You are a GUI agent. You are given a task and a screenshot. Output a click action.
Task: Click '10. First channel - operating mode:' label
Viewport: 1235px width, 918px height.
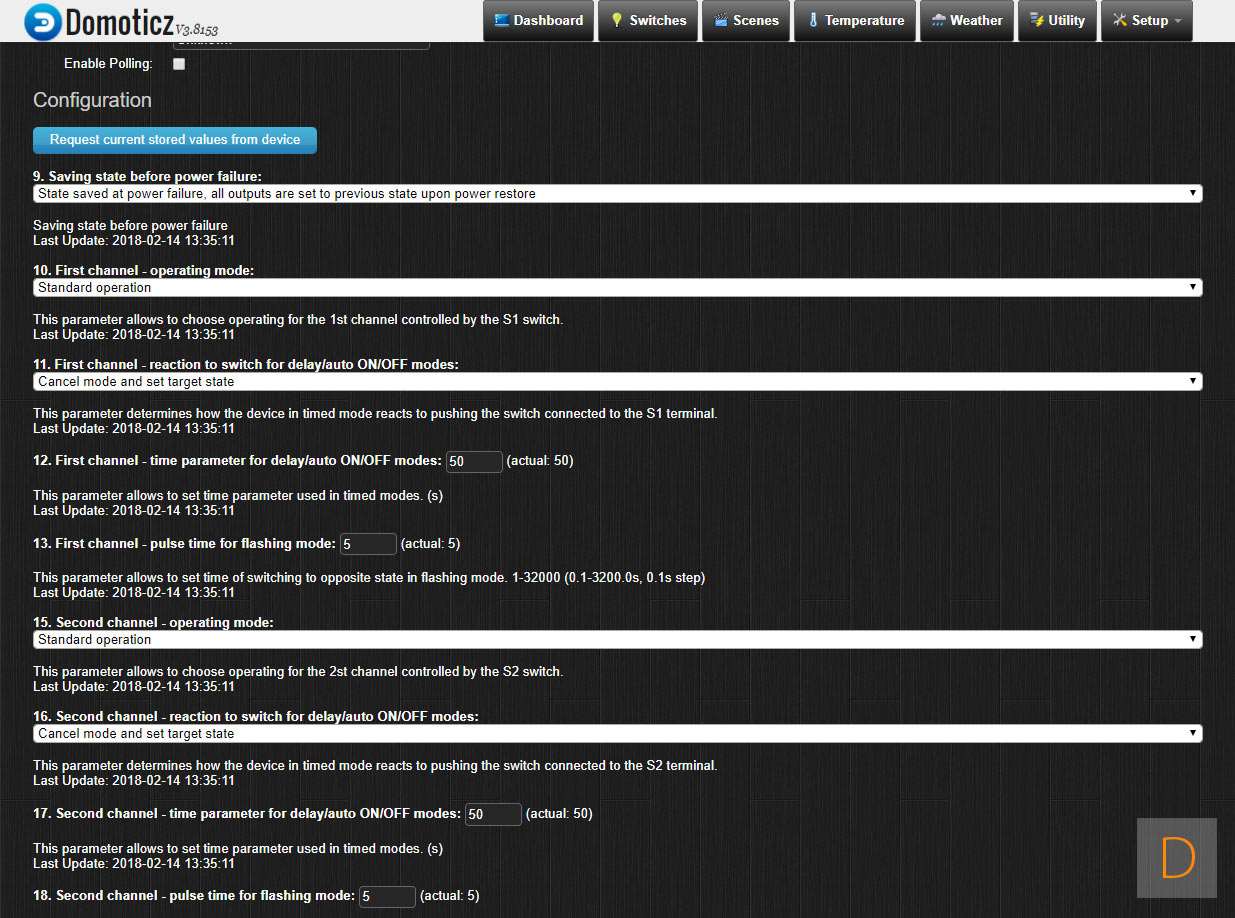[x=144, y=271]
